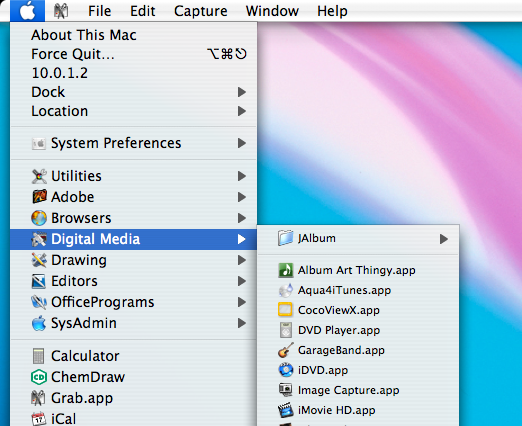Click the CocoViewX yellow frame icon
This screenshot has height=426, width=522.
285,310
